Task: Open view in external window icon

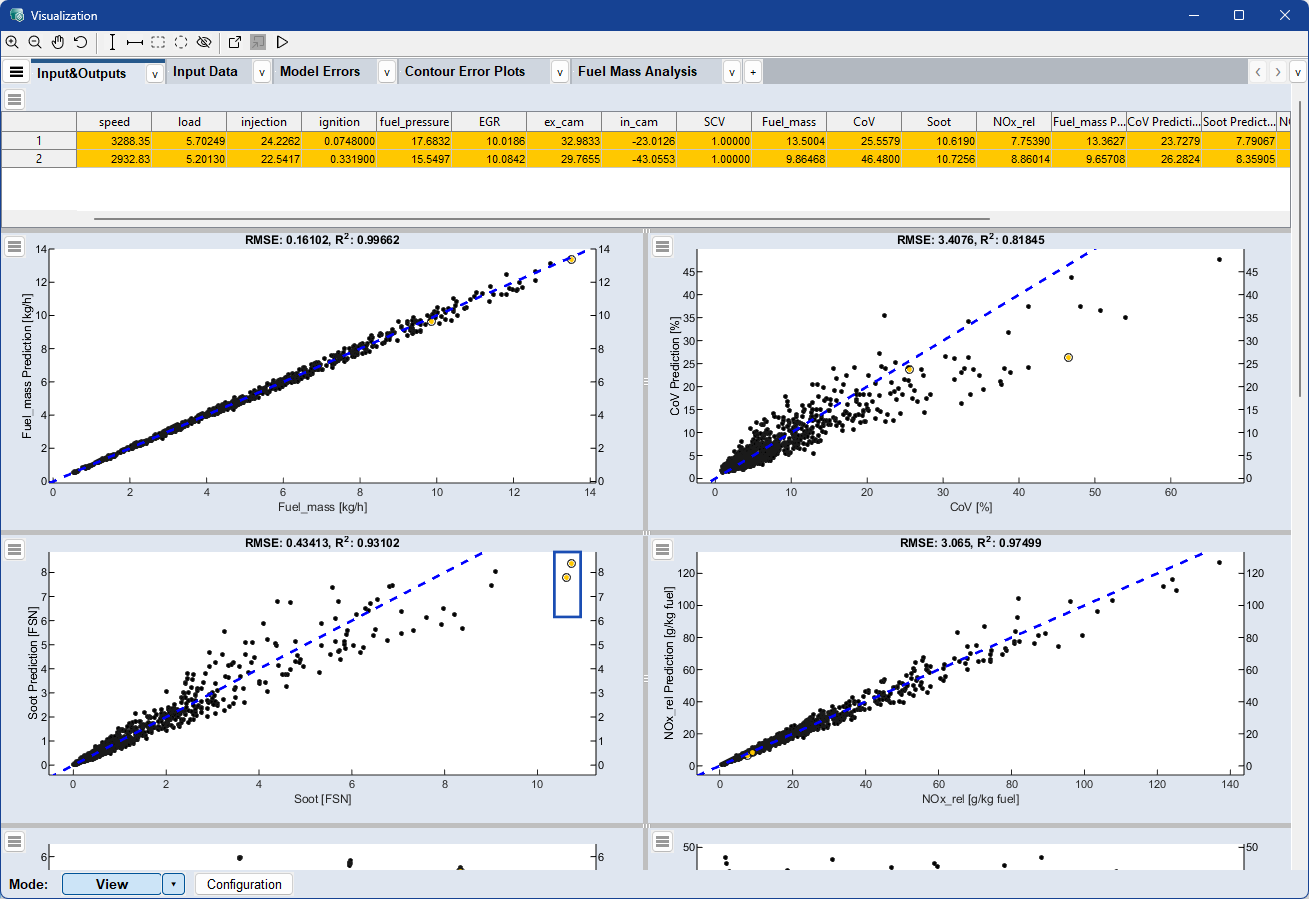Action: click(x=235, y=42)
